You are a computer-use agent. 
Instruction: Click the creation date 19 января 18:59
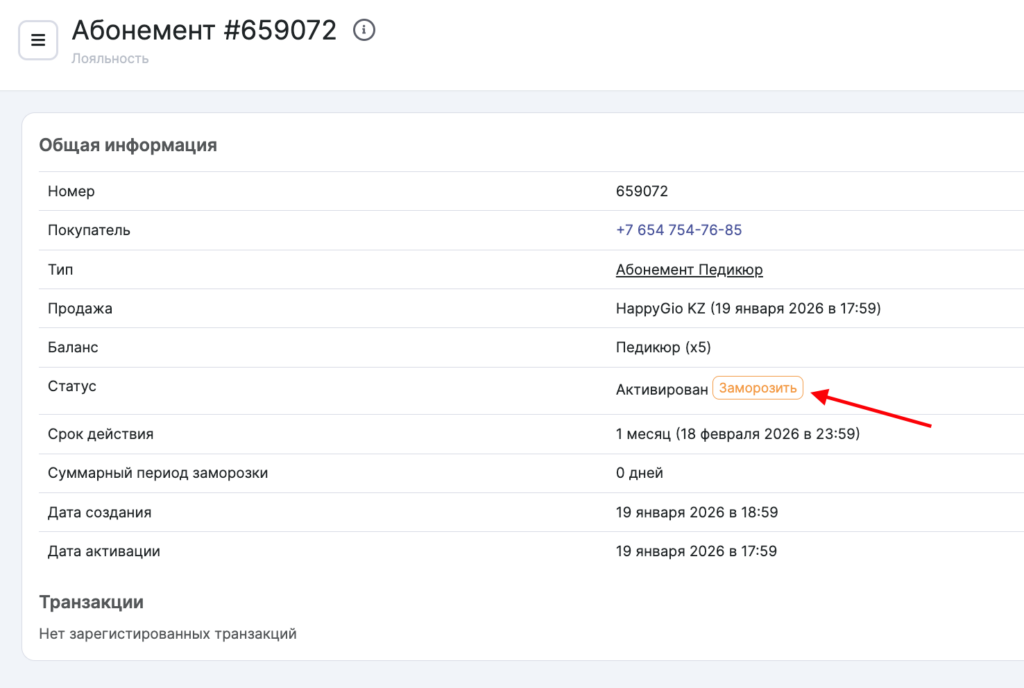(x=696, y=512)
